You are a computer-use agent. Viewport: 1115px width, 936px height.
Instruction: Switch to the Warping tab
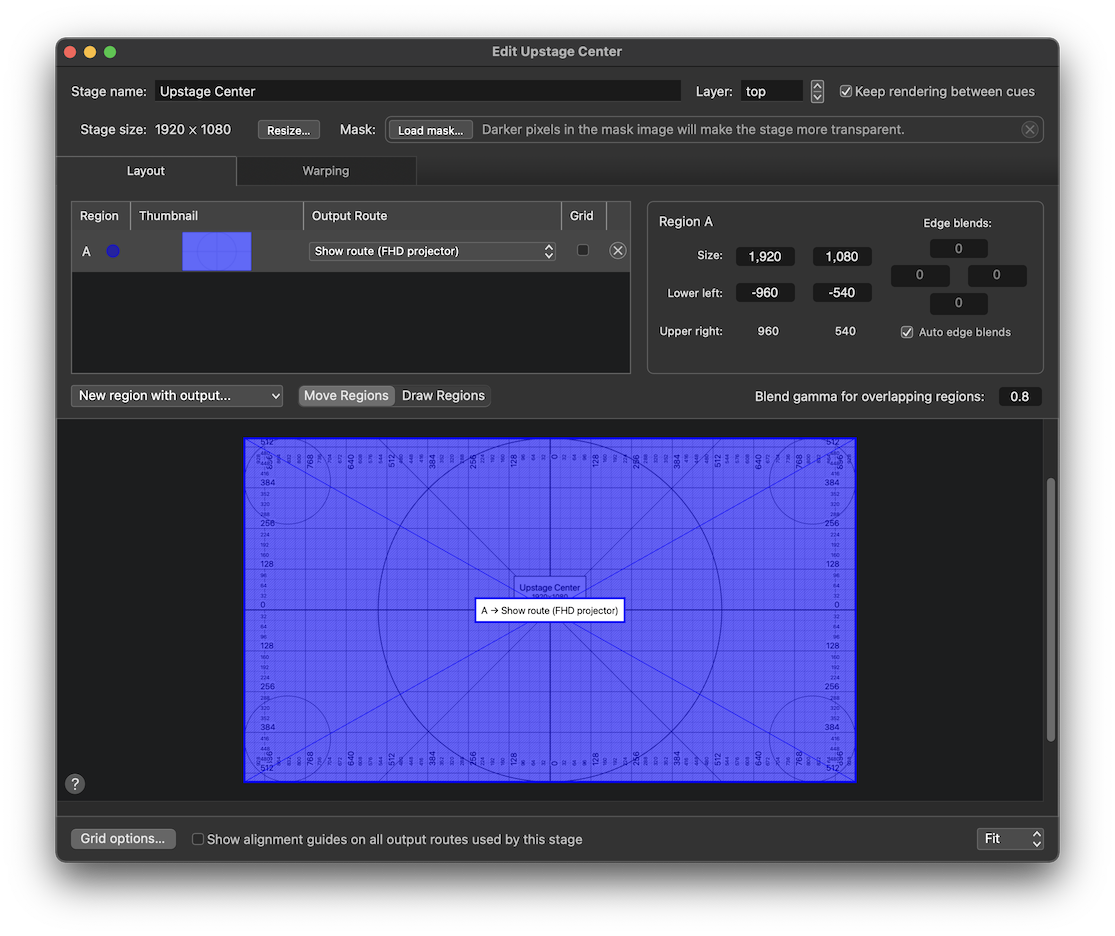tap(326, 171)
